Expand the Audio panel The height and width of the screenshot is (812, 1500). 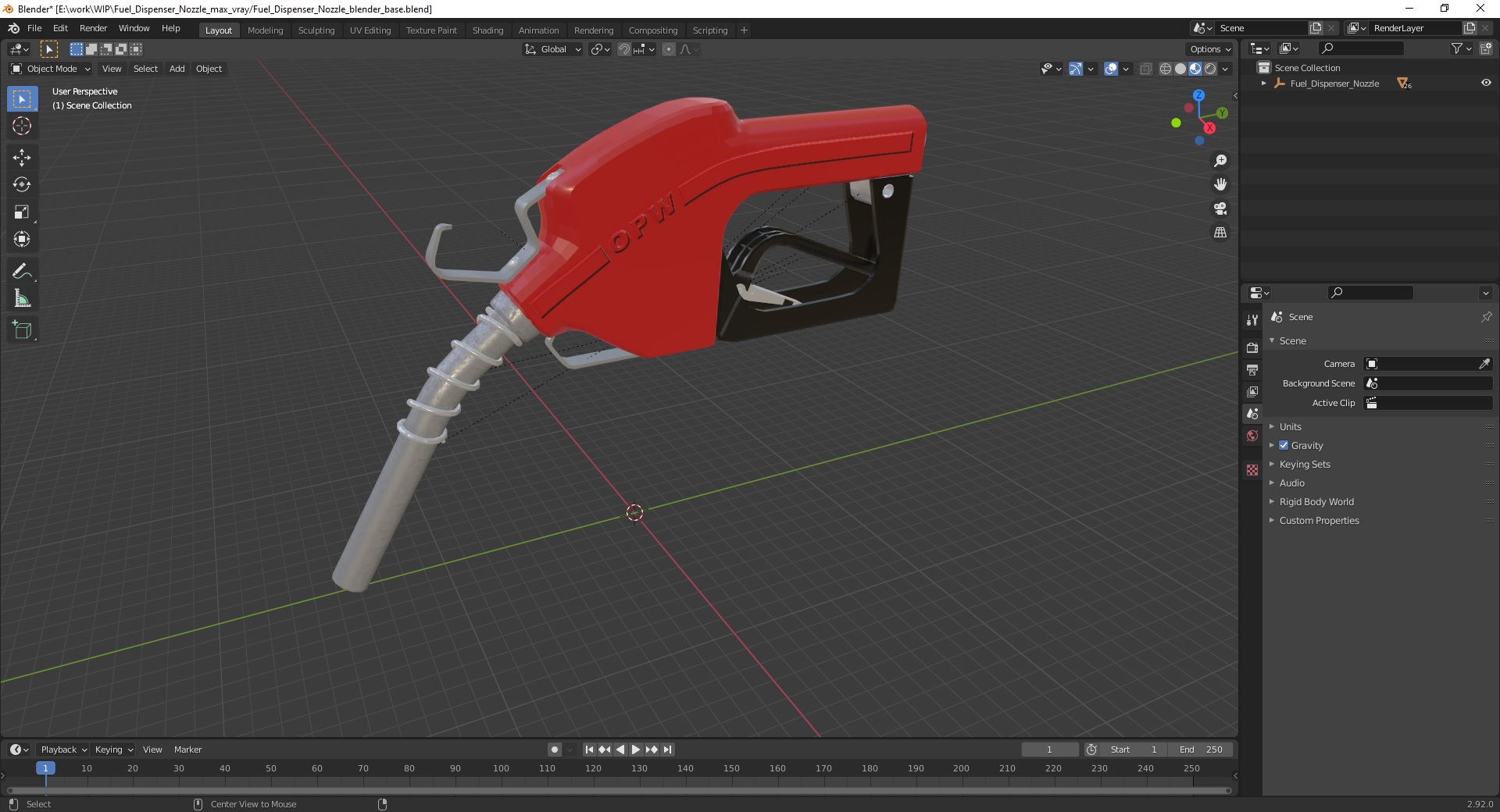coord(1291,483)
